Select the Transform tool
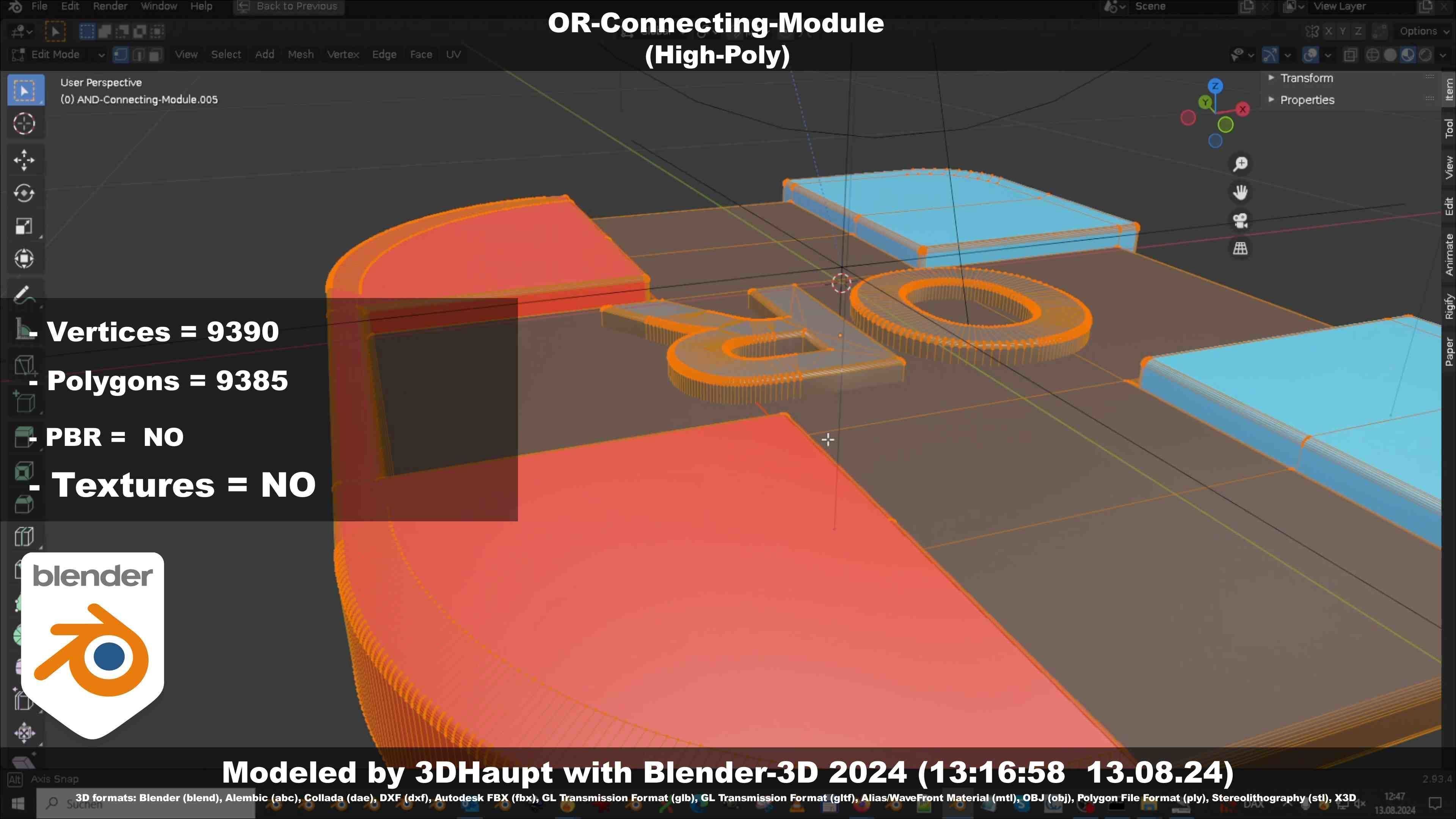The image size is (1456, 819). (x=24, y=258)
